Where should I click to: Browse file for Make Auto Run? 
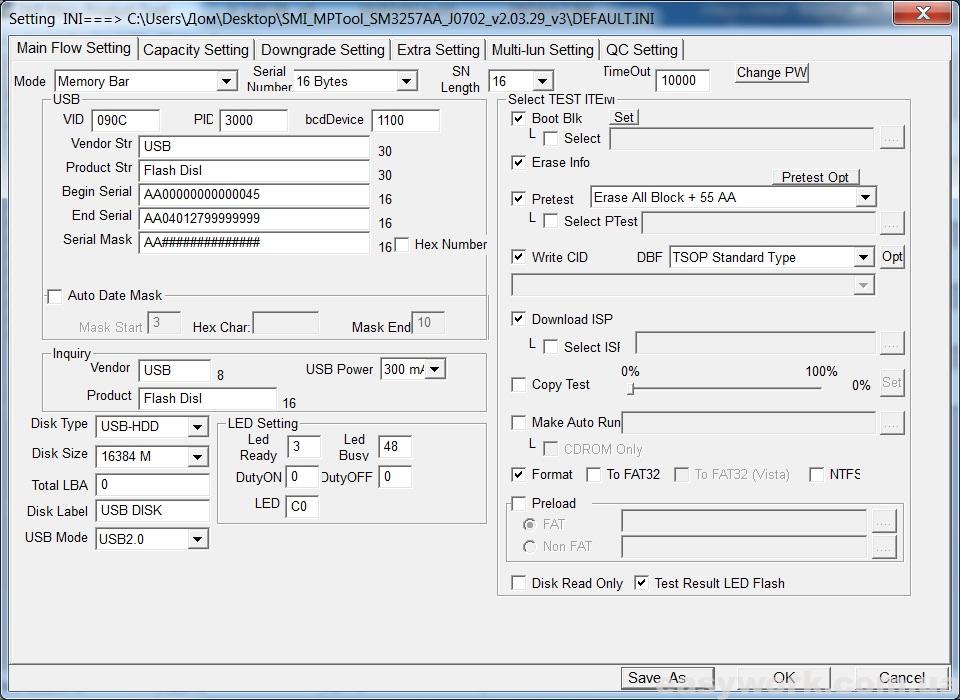pyautogui.click(x=892, y=423)
